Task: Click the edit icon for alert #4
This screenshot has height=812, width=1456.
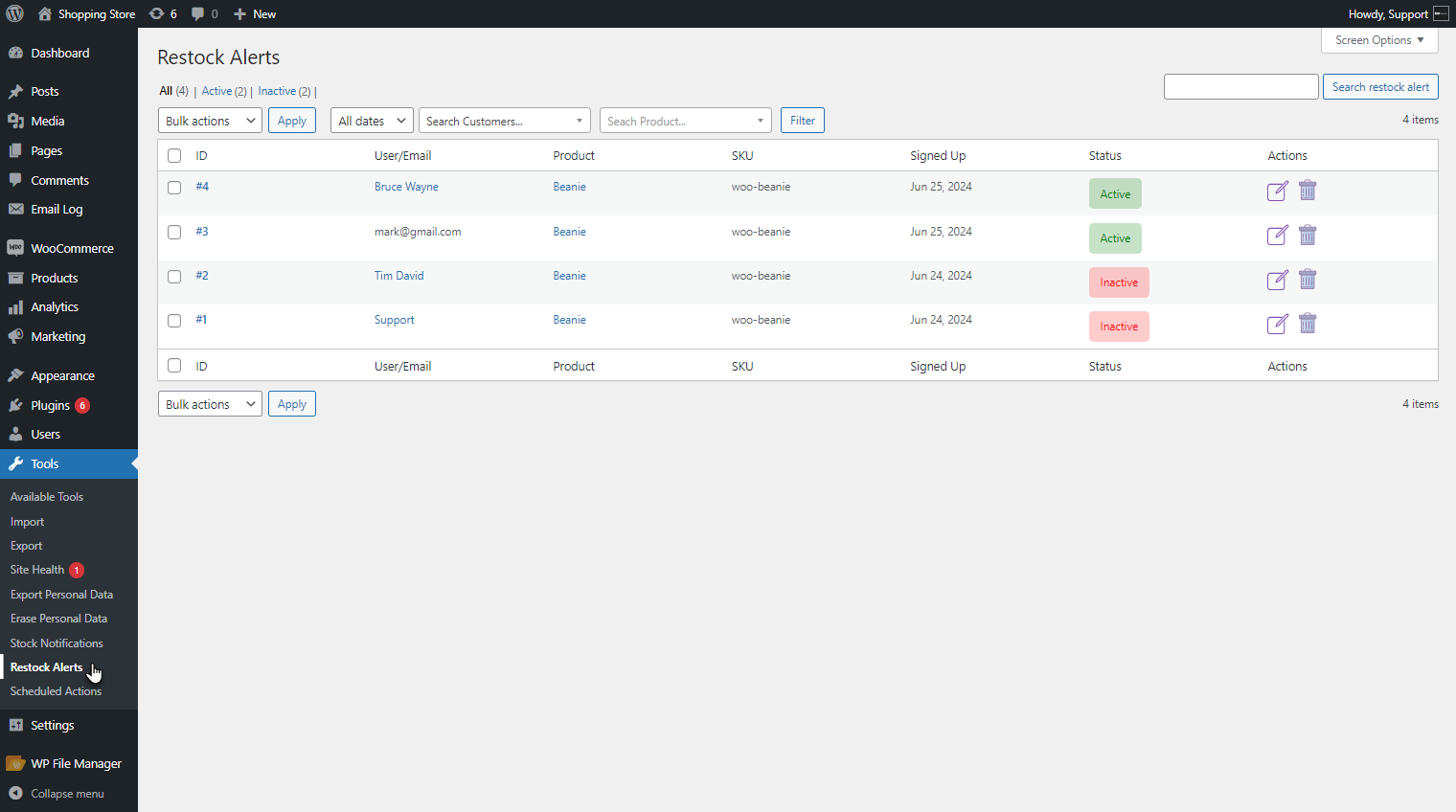Action: click(x=1277, y=192)
